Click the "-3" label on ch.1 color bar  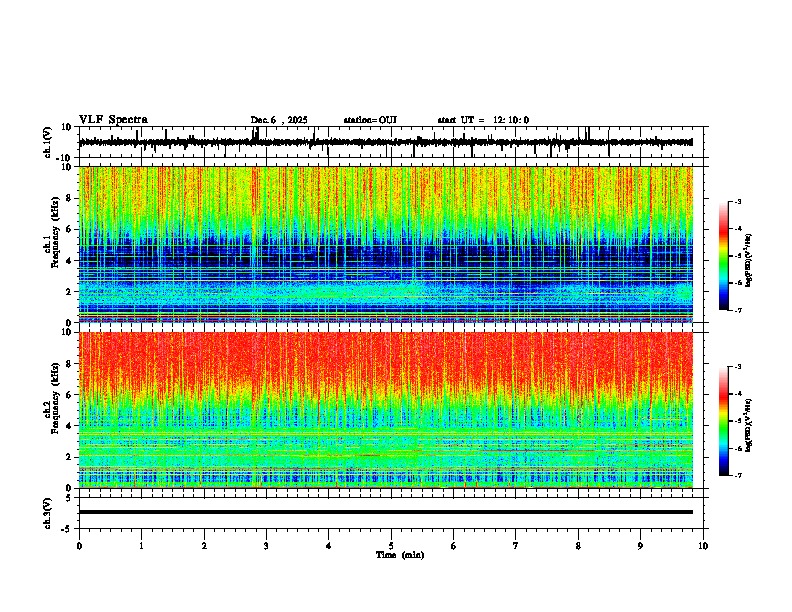[737, 201]
